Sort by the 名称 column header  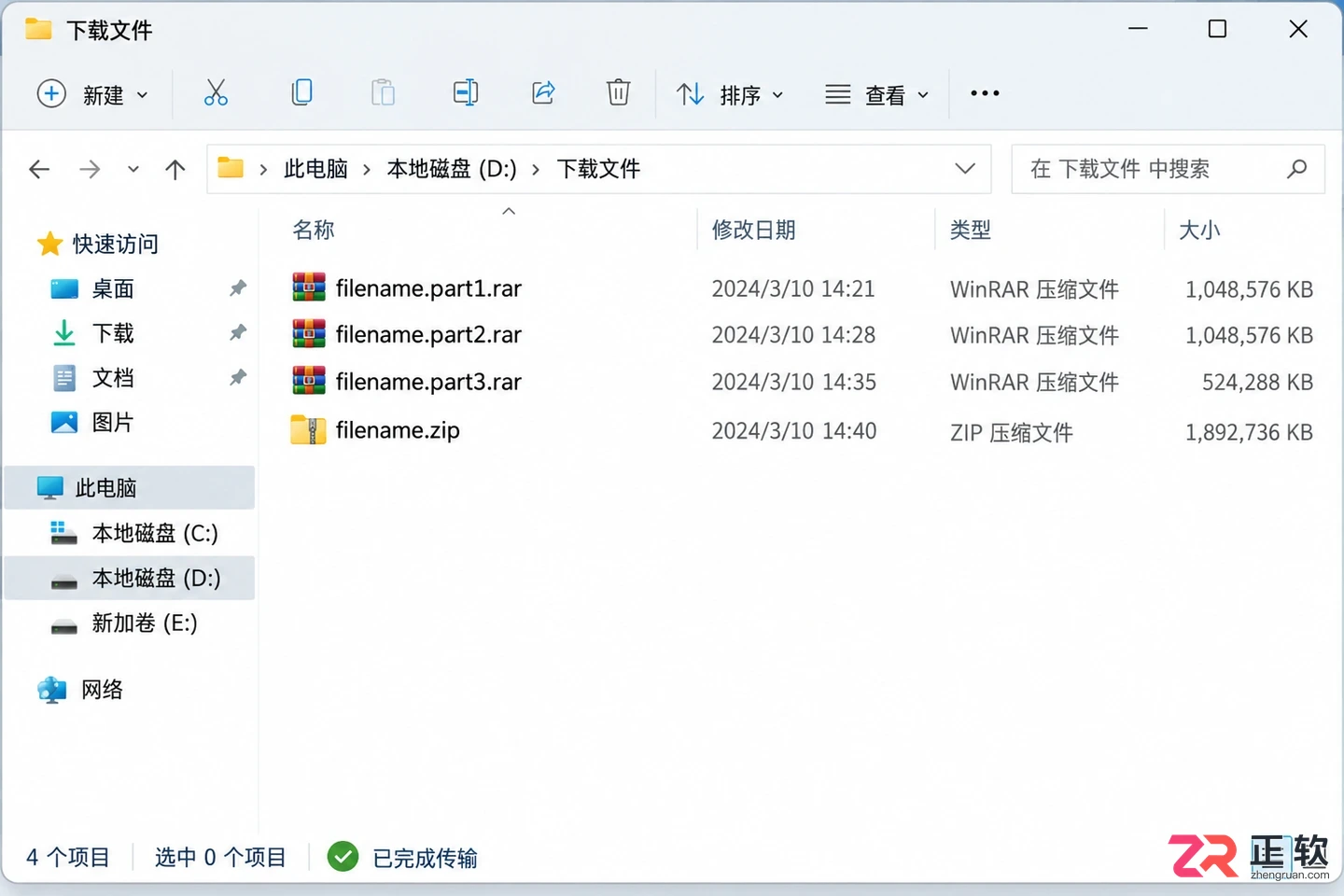click(314, 230)
